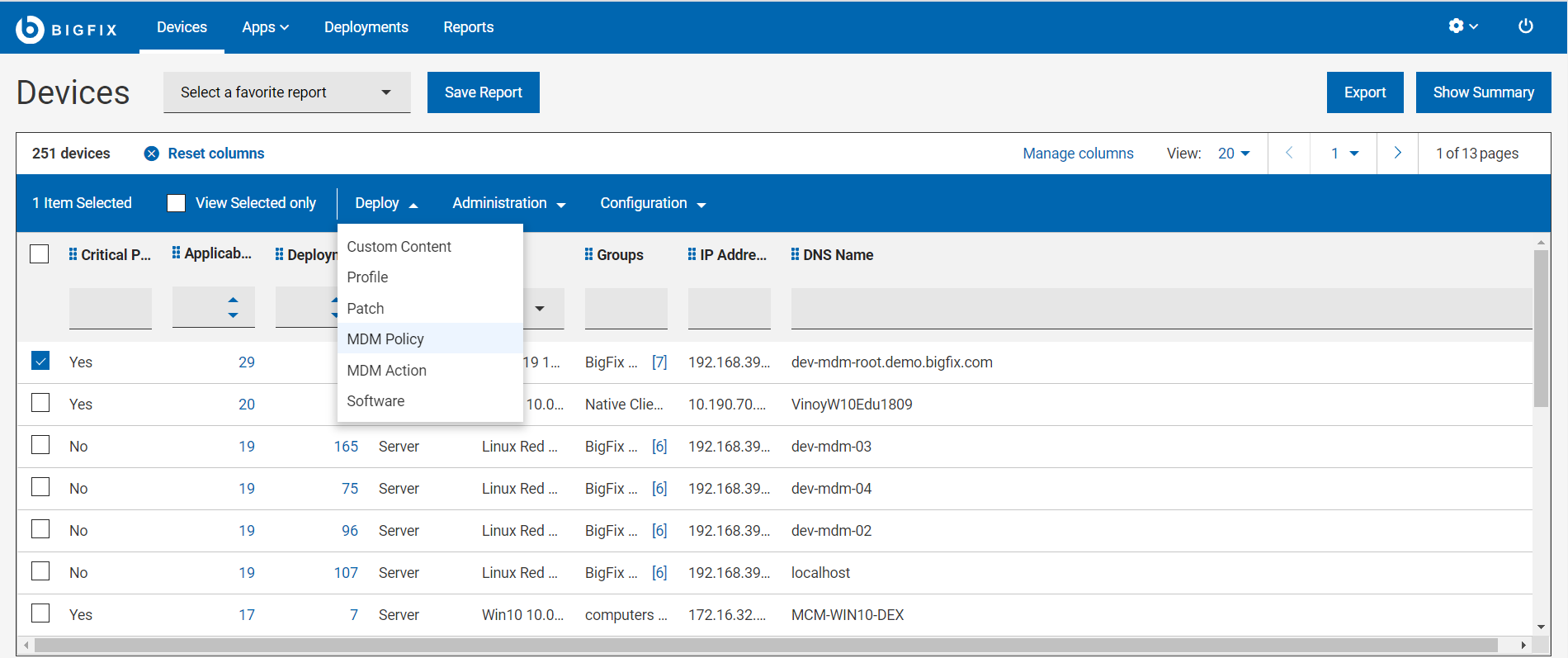
Task: Click the BigFix logo icon
Action: pos(30,29)
